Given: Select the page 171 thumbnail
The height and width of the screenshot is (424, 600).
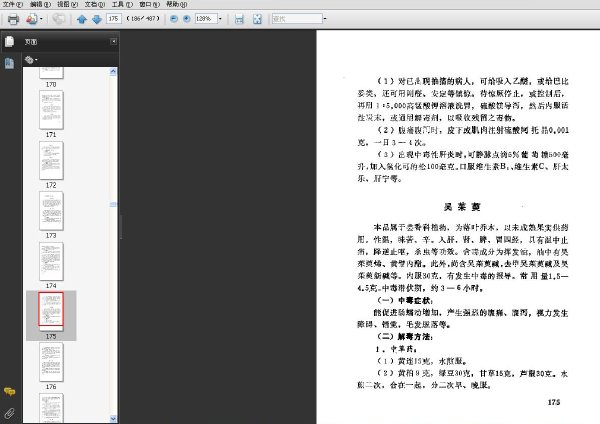Looking at the screenshot, I should tap(51, 110).
